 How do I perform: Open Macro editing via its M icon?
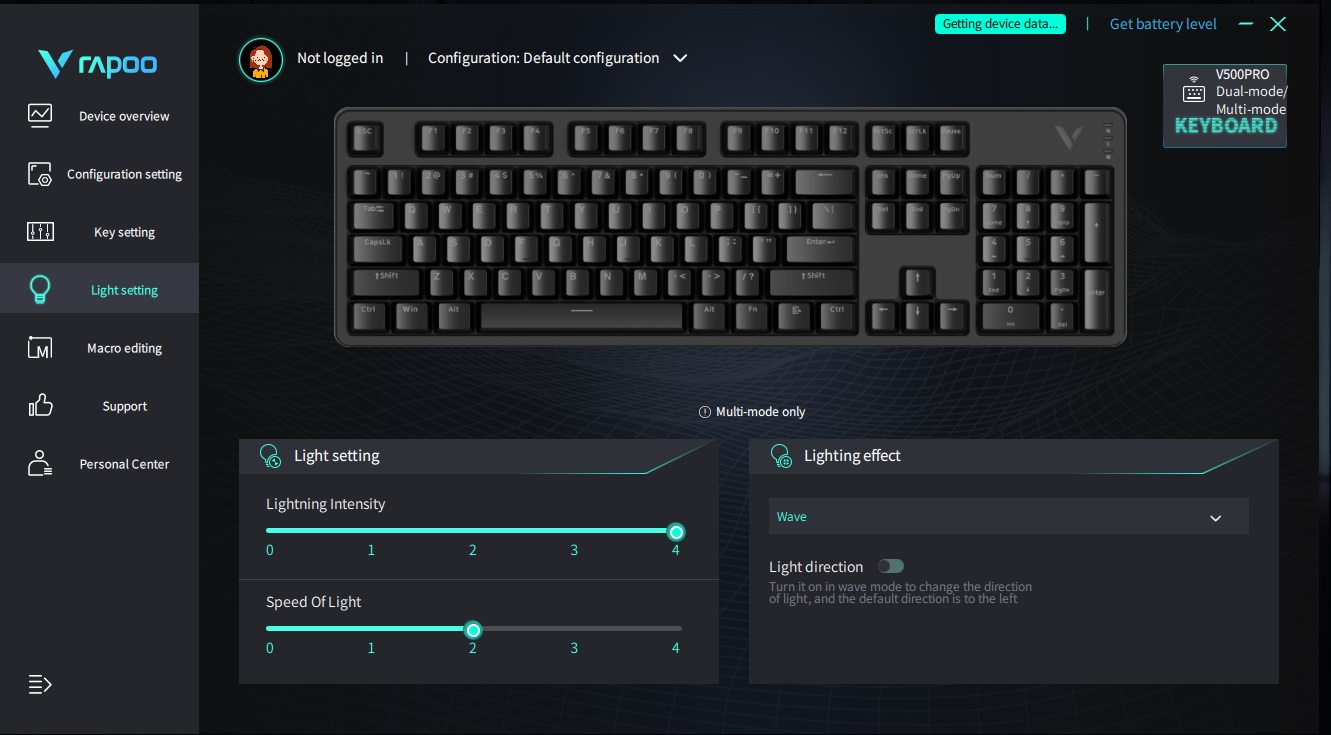pos(40,348)
